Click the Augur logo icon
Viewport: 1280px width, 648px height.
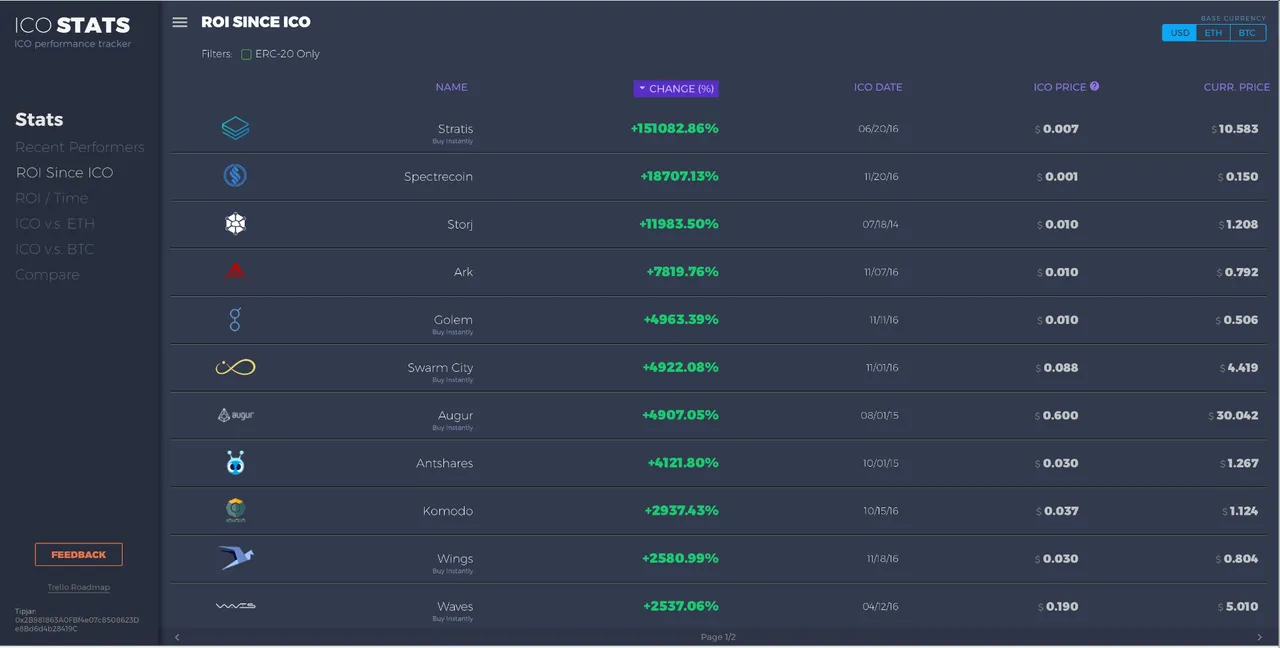[235, 415]
